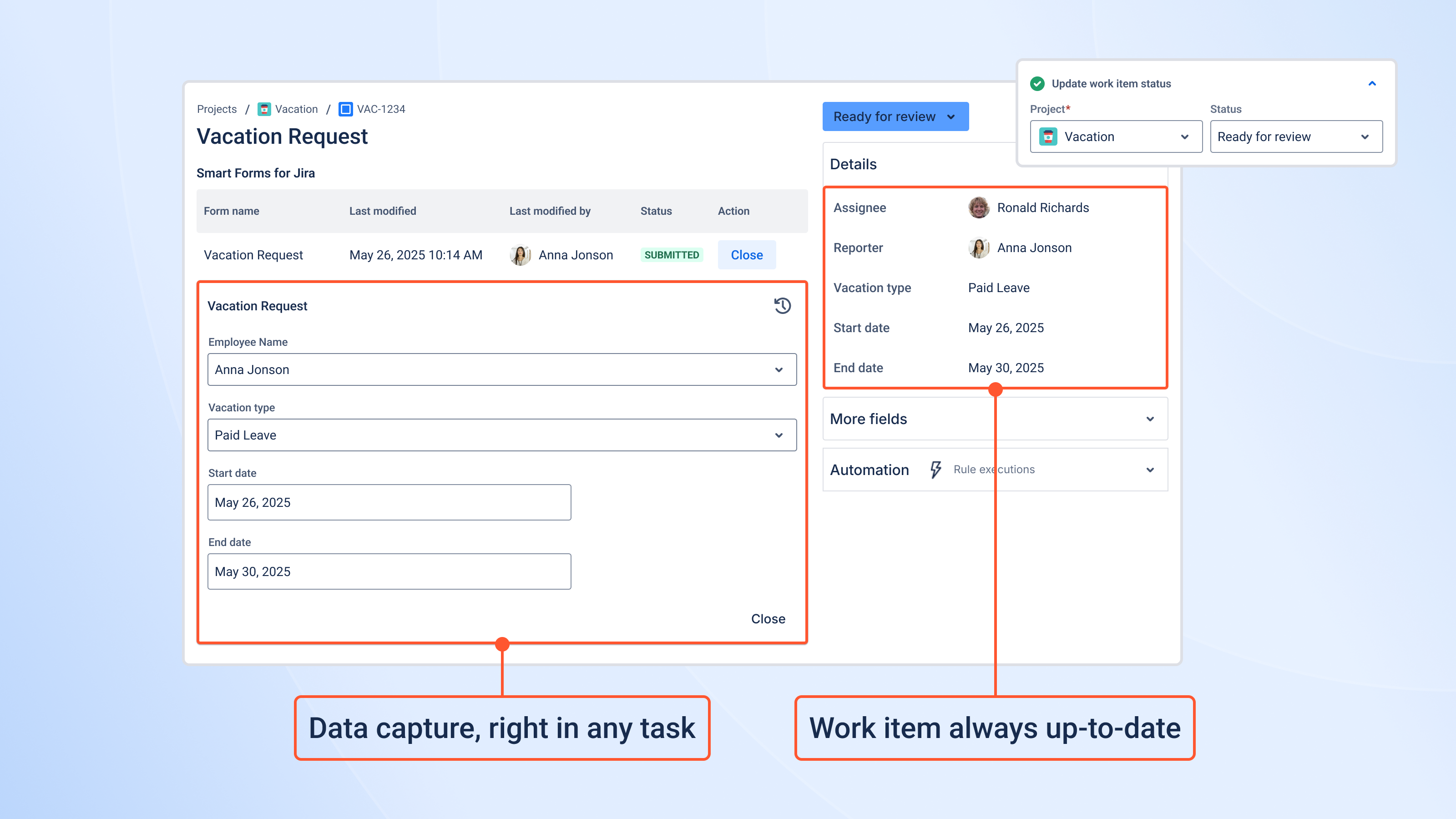Click the VAC-1234 work item type icon

[x=345, y=109]
